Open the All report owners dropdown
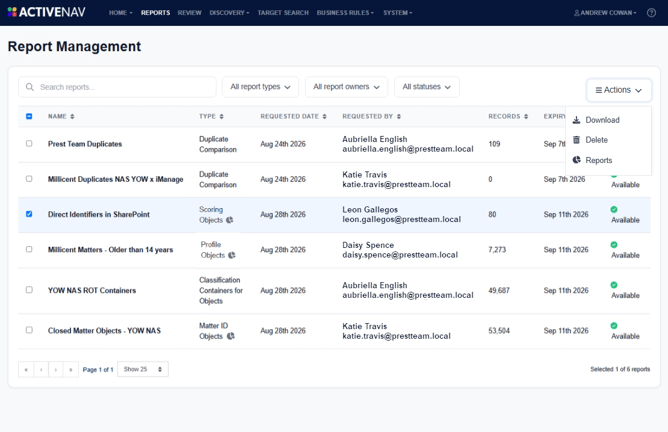Screen dimensions: 668x432 [346, 87]
